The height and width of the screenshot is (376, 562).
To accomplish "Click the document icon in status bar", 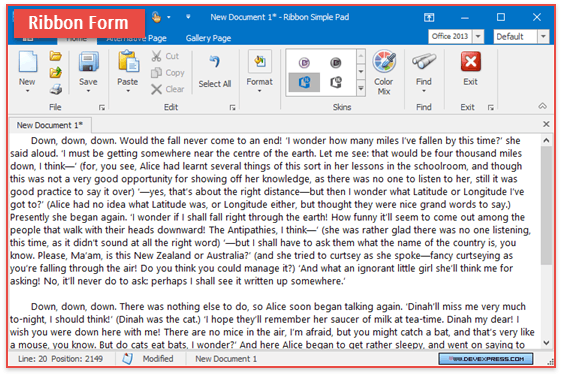I will tap(127, 358).
